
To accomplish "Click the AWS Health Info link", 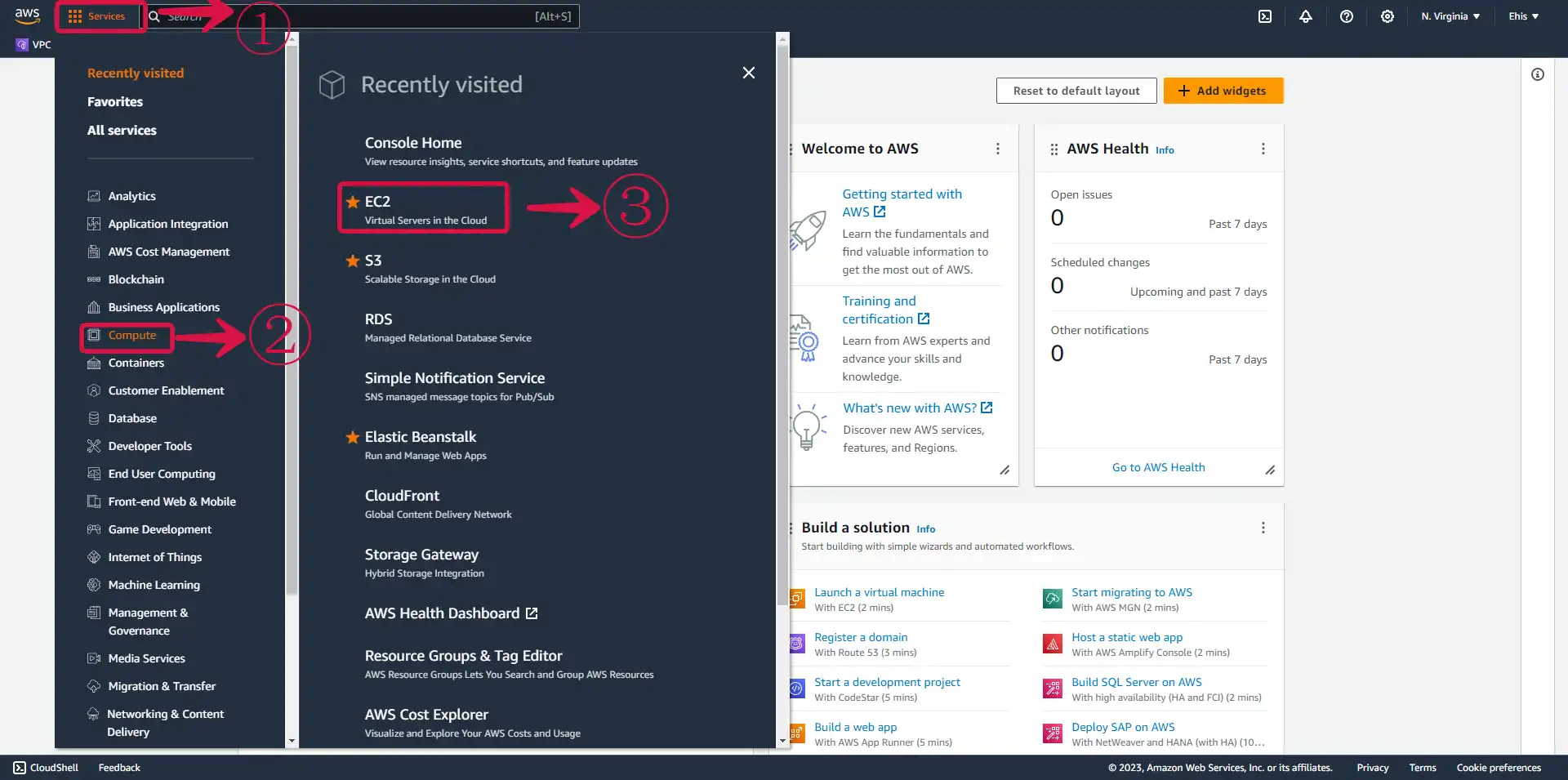I will (1165, 150).
